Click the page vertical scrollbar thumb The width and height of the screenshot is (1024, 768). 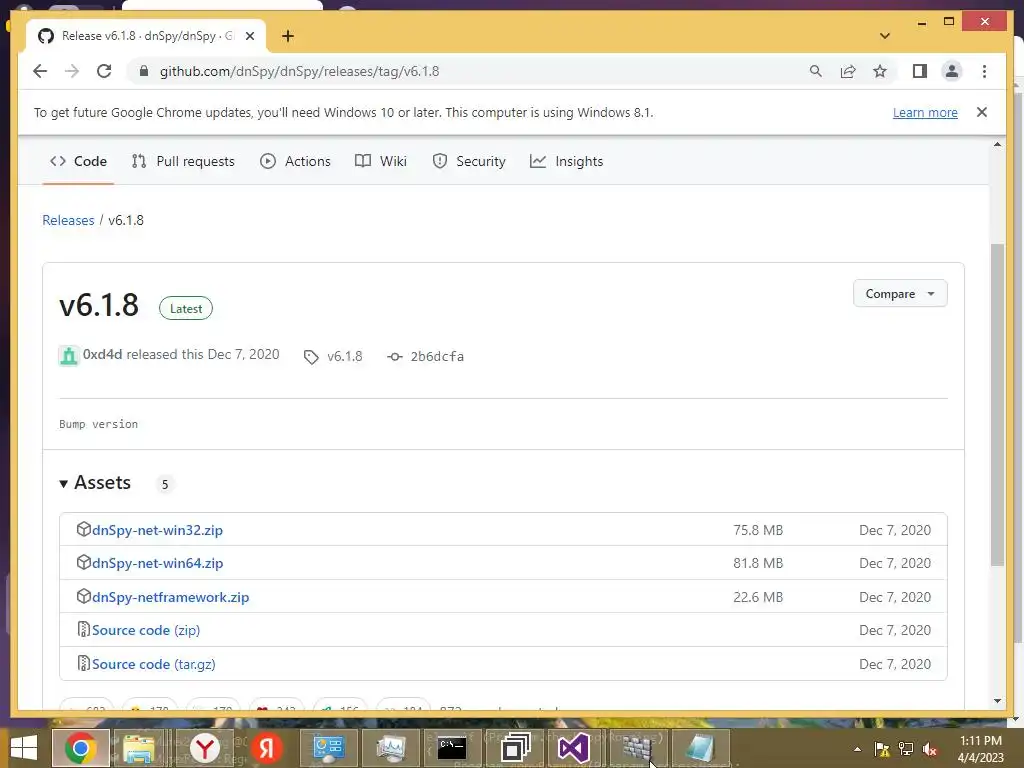[997, 405]
